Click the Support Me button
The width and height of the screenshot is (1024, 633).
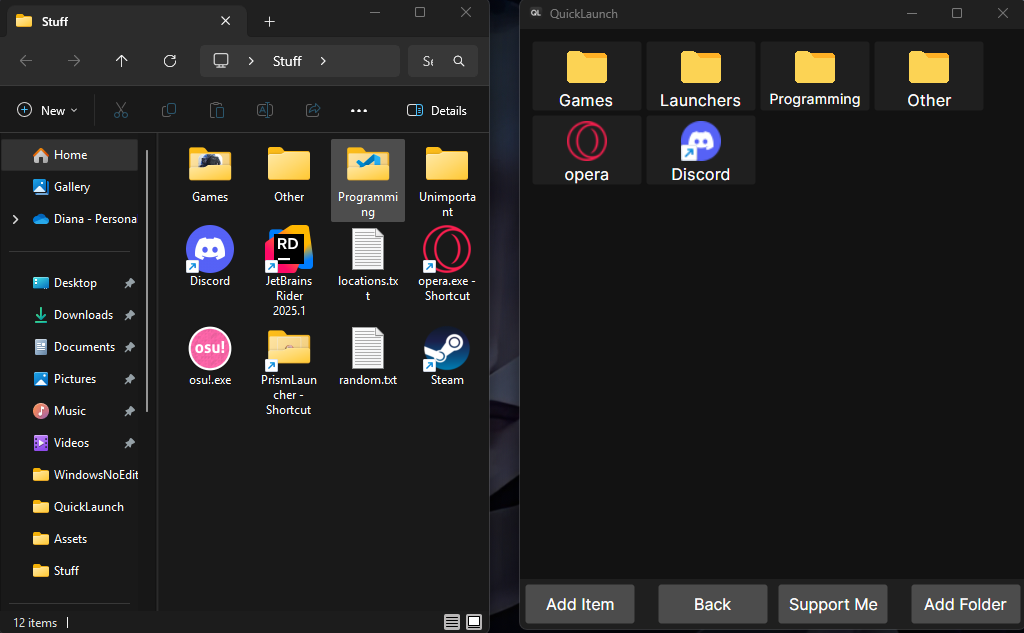point(833,604)
